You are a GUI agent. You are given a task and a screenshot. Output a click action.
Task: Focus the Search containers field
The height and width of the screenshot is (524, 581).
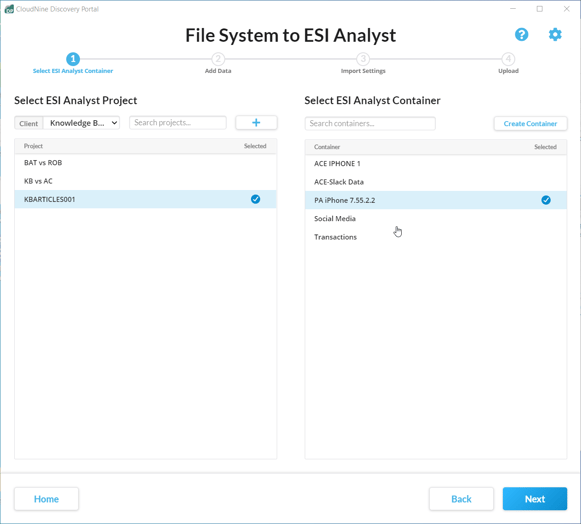370,123
